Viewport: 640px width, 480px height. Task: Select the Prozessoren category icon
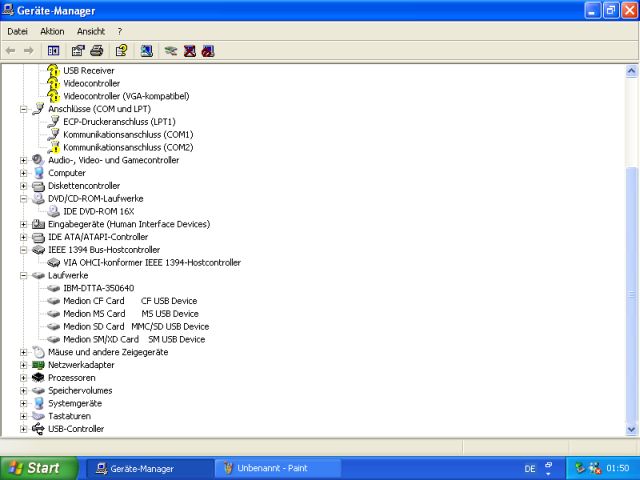tap(38, 378)
